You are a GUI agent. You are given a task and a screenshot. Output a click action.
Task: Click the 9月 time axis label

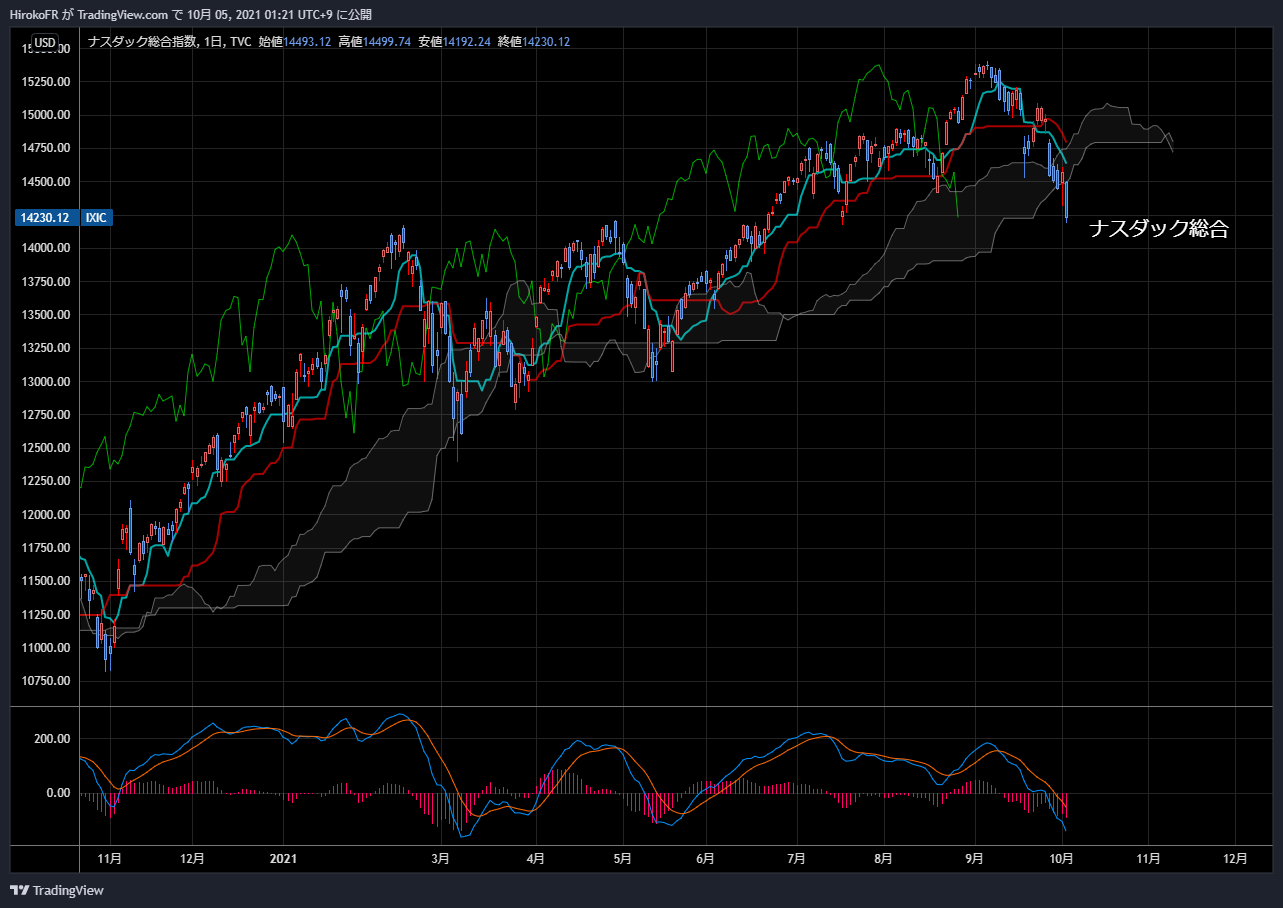pos(975,858)
